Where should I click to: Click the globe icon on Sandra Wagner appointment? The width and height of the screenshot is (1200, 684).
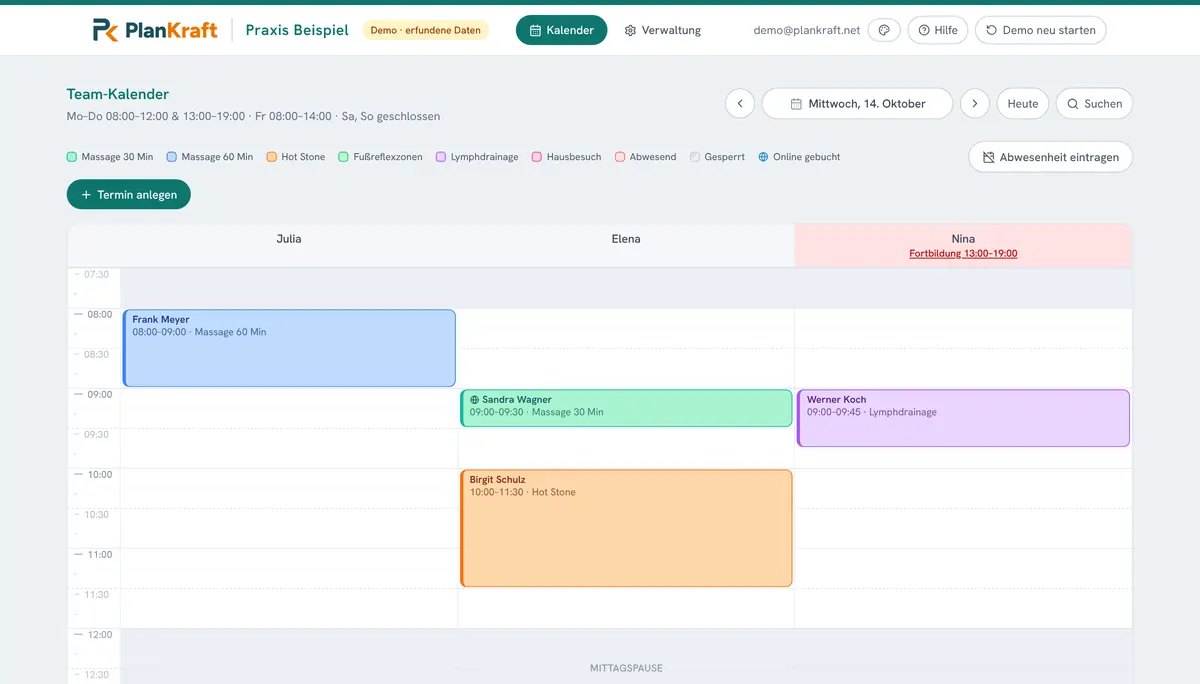pos(475,400)
